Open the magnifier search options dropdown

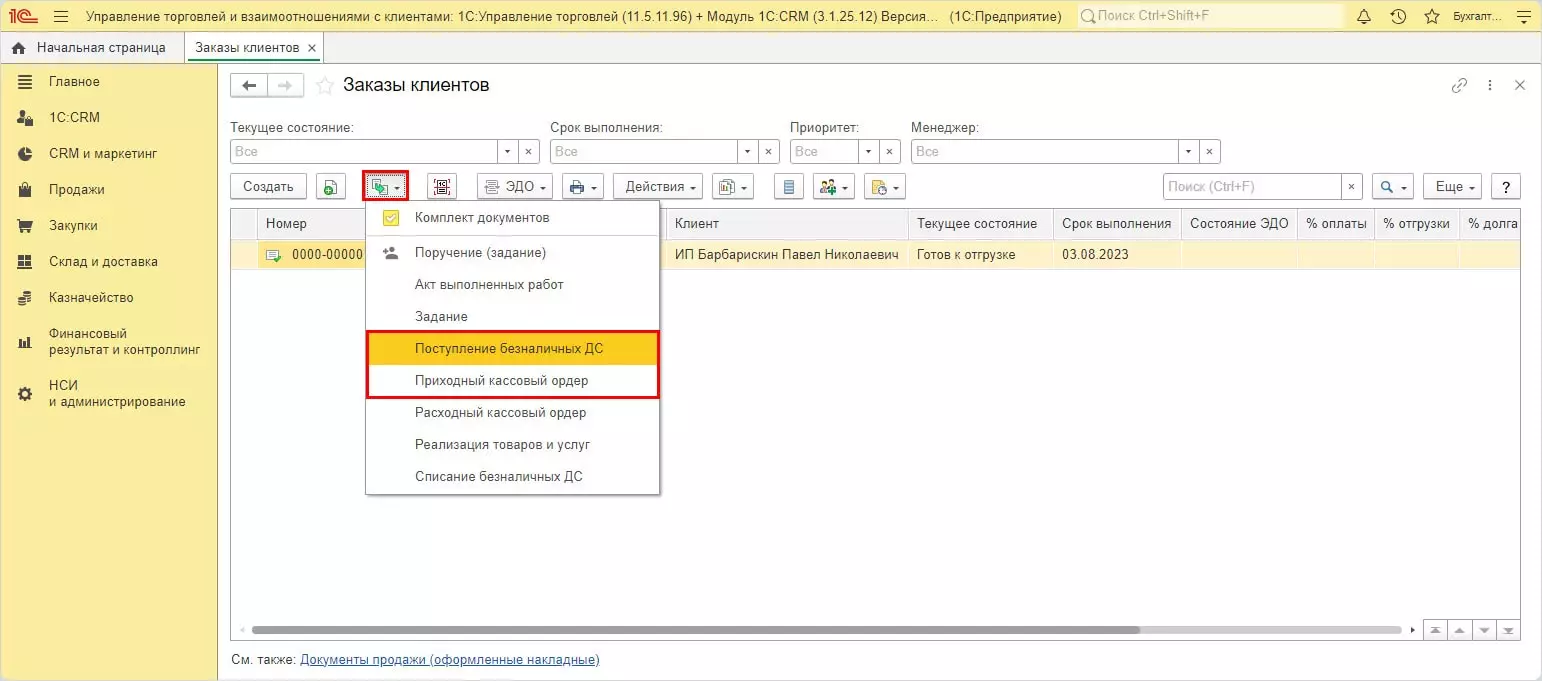click(x=1392, y=187)
